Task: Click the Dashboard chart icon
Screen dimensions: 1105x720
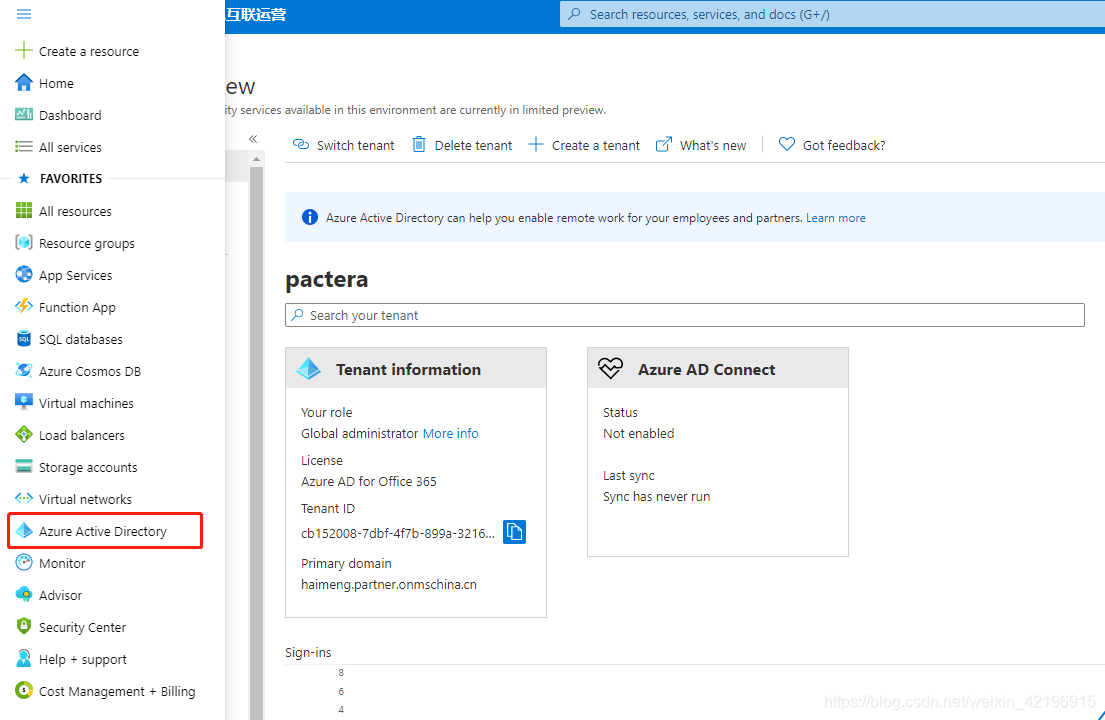Action: click(23, 114)
